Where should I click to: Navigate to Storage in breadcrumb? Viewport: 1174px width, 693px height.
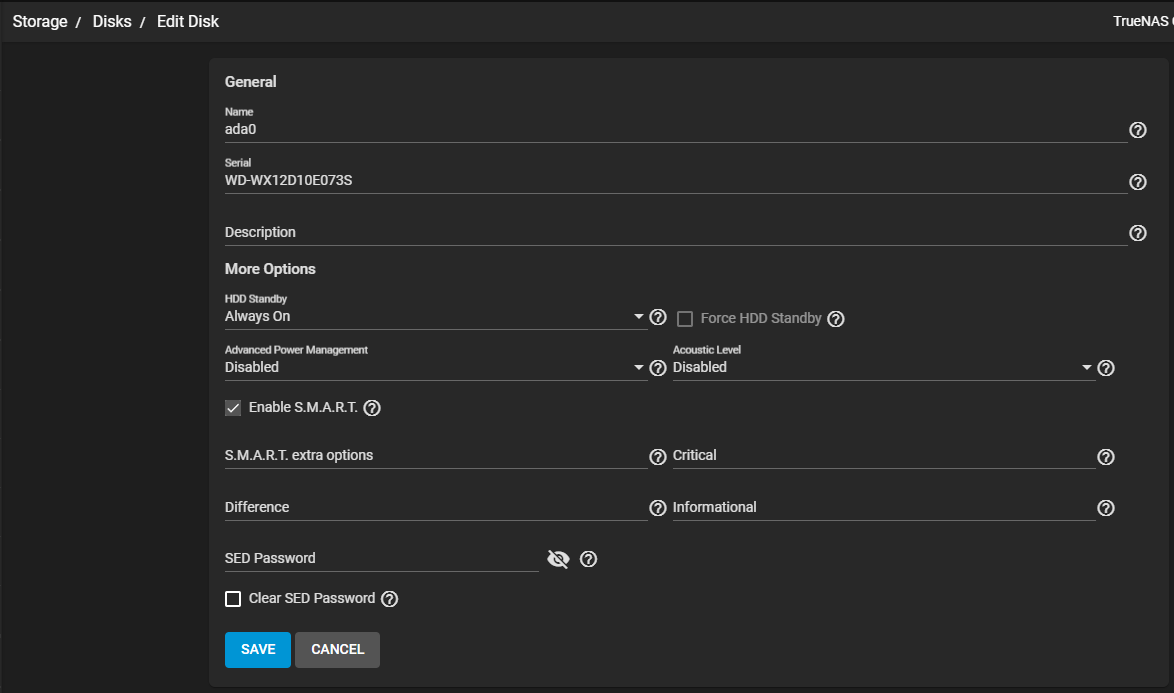[x=40, y=21]
